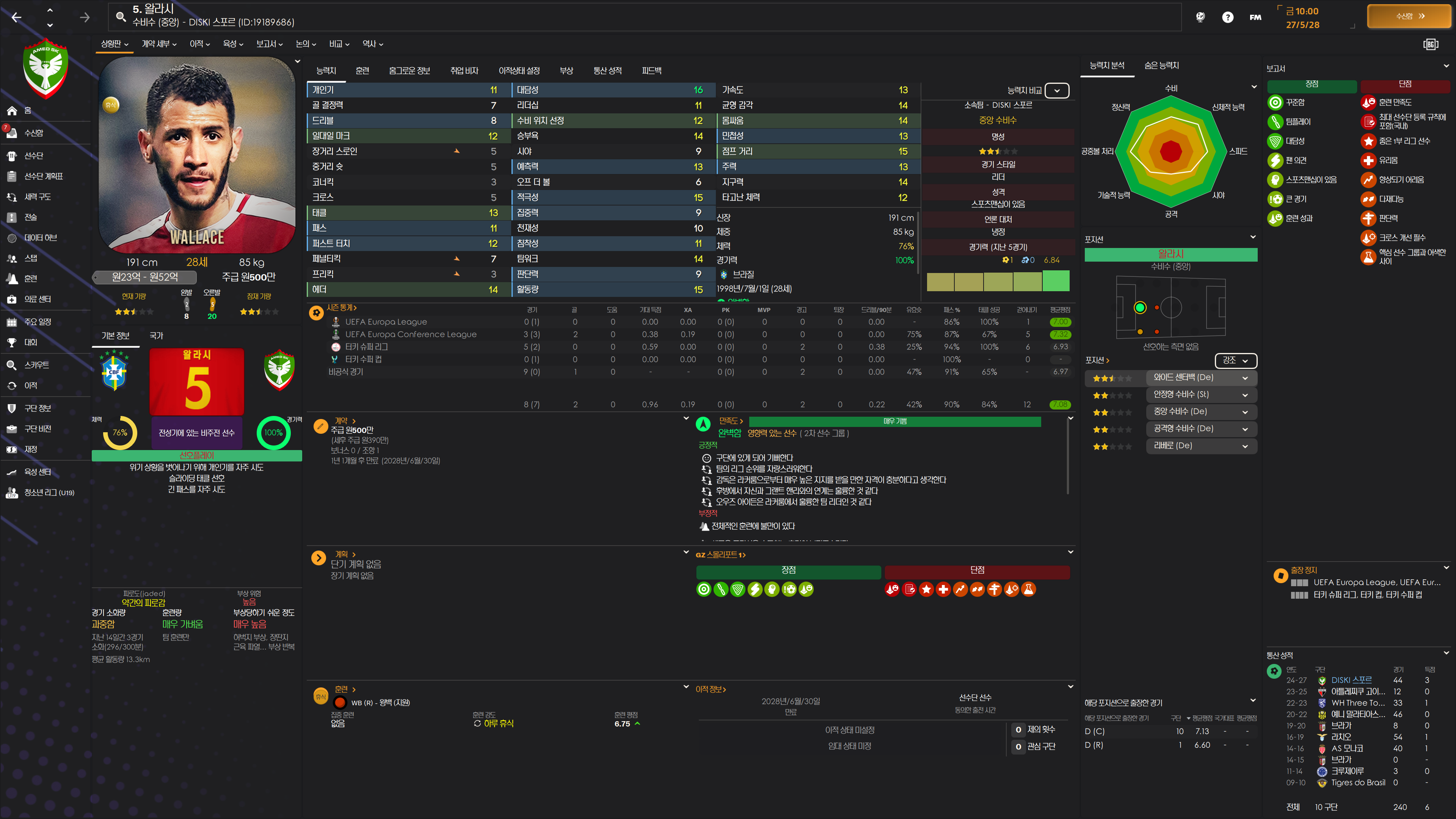Open the 강조 dropdown
The height and width of the screenshot is (819, 1456).
[1235, 360]
